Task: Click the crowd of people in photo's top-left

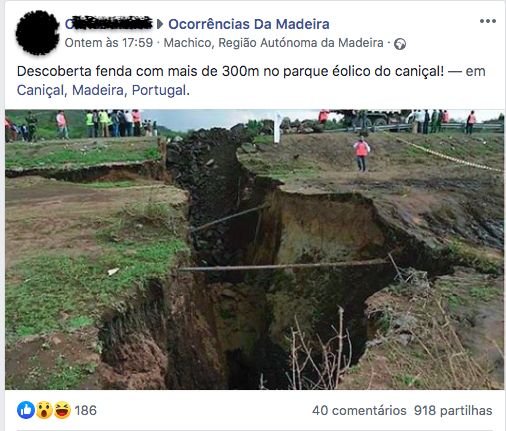Action: [82, 123]
